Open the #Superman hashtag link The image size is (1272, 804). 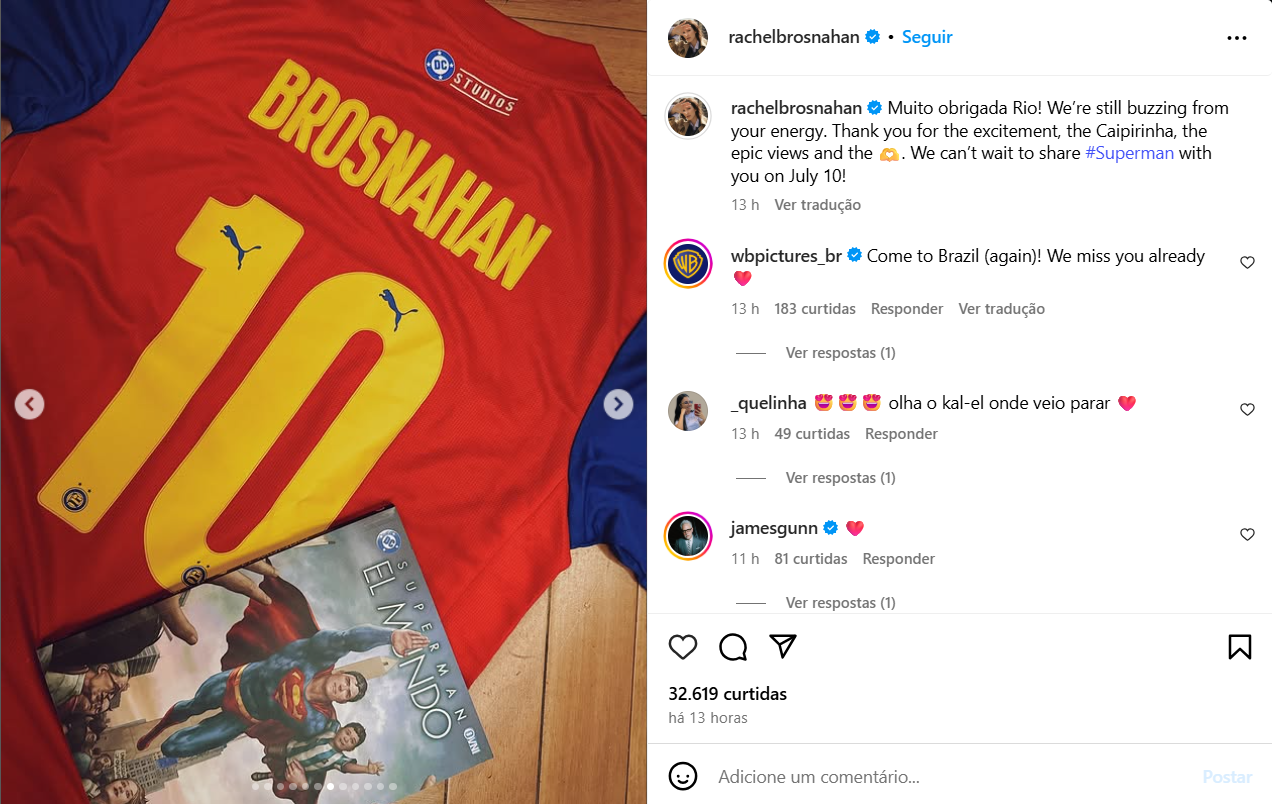1129,154
